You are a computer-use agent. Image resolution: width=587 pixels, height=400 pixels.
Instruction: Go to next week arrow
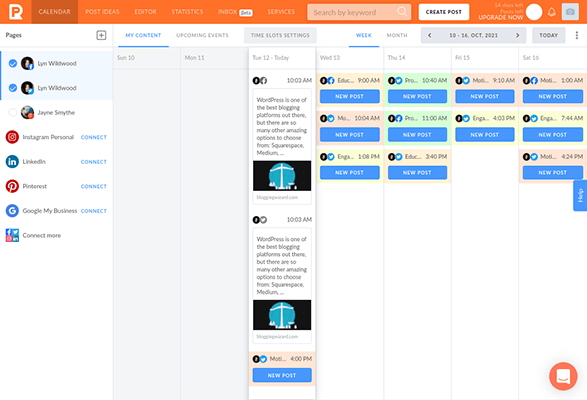coord(518,35)
